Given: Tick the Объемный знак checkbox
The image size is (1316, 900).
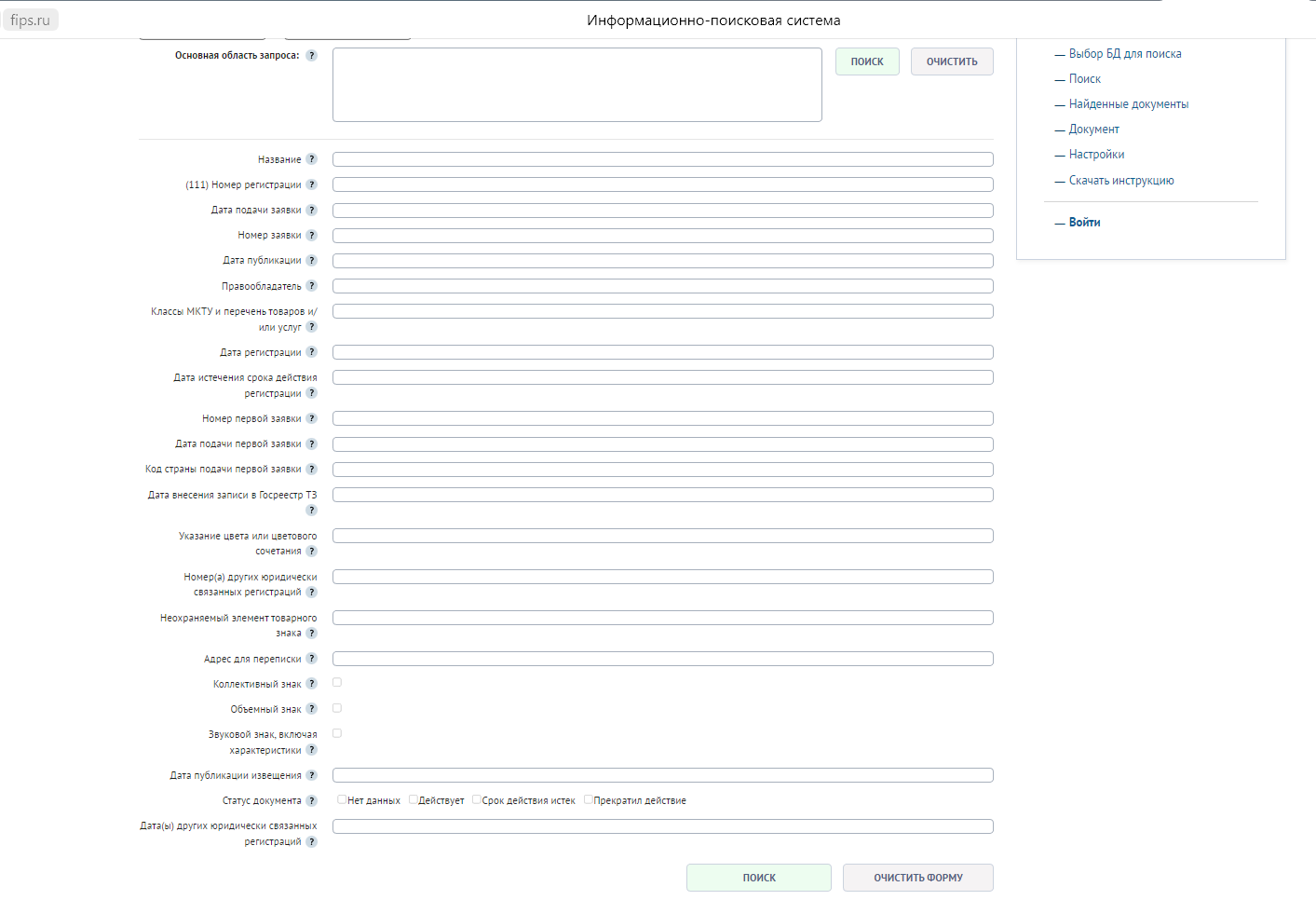Looking at the screenshot, I should click(337, 708).
